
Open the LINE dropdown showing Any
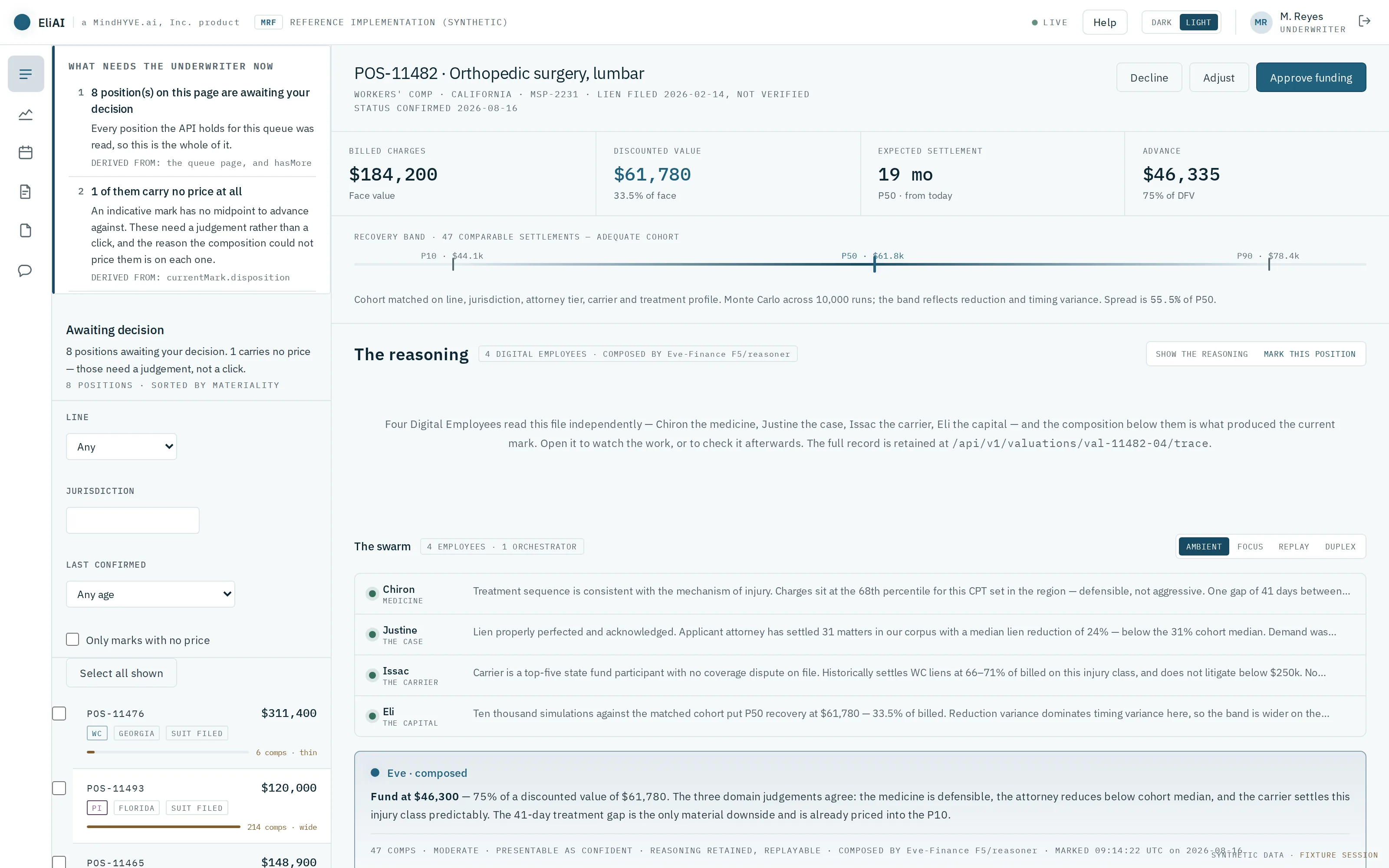click(122, 447)
